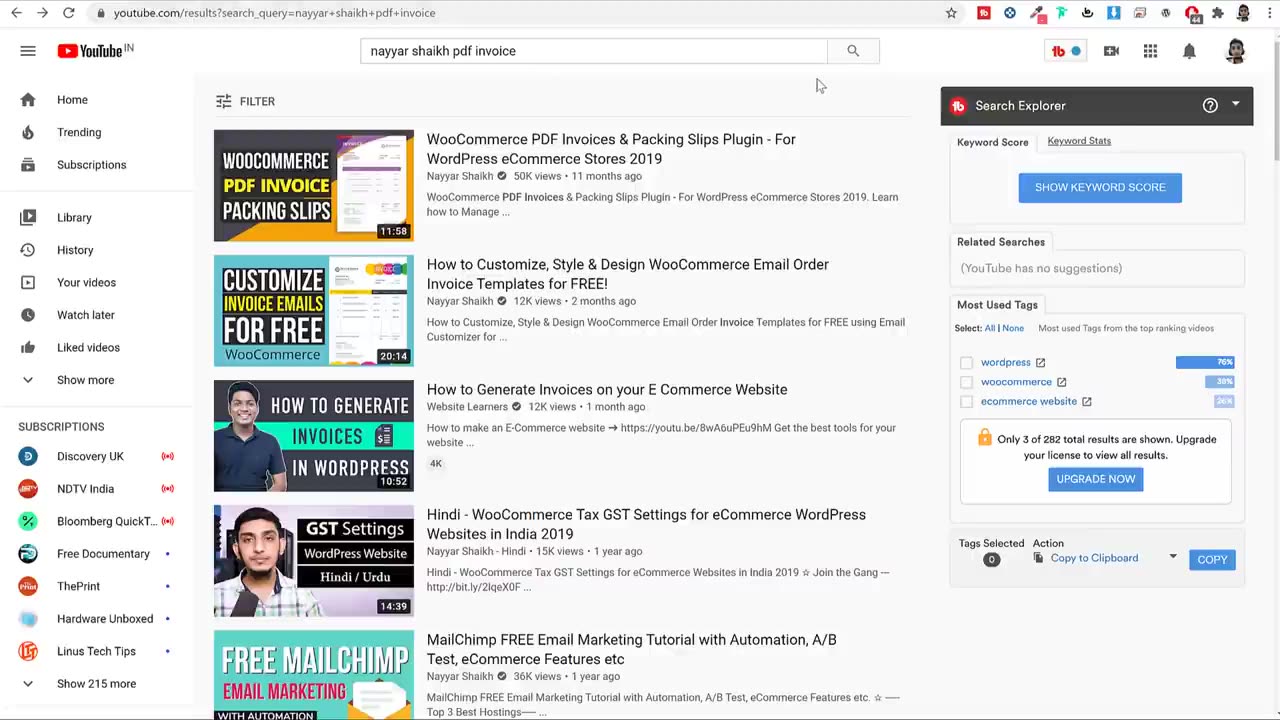Click the TubeBuddy icon in YouTube header
1280x720 pixels.
(x=1058, y=51)
